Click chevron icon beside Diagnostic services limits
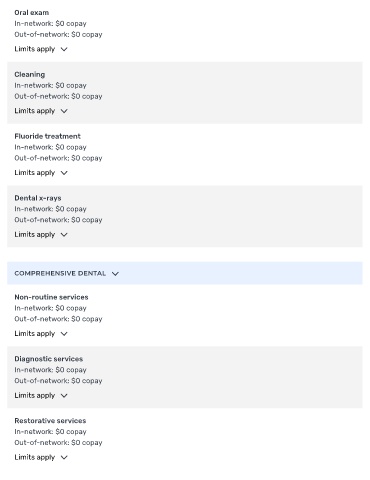The image size is (370, 480). point(64,396)
